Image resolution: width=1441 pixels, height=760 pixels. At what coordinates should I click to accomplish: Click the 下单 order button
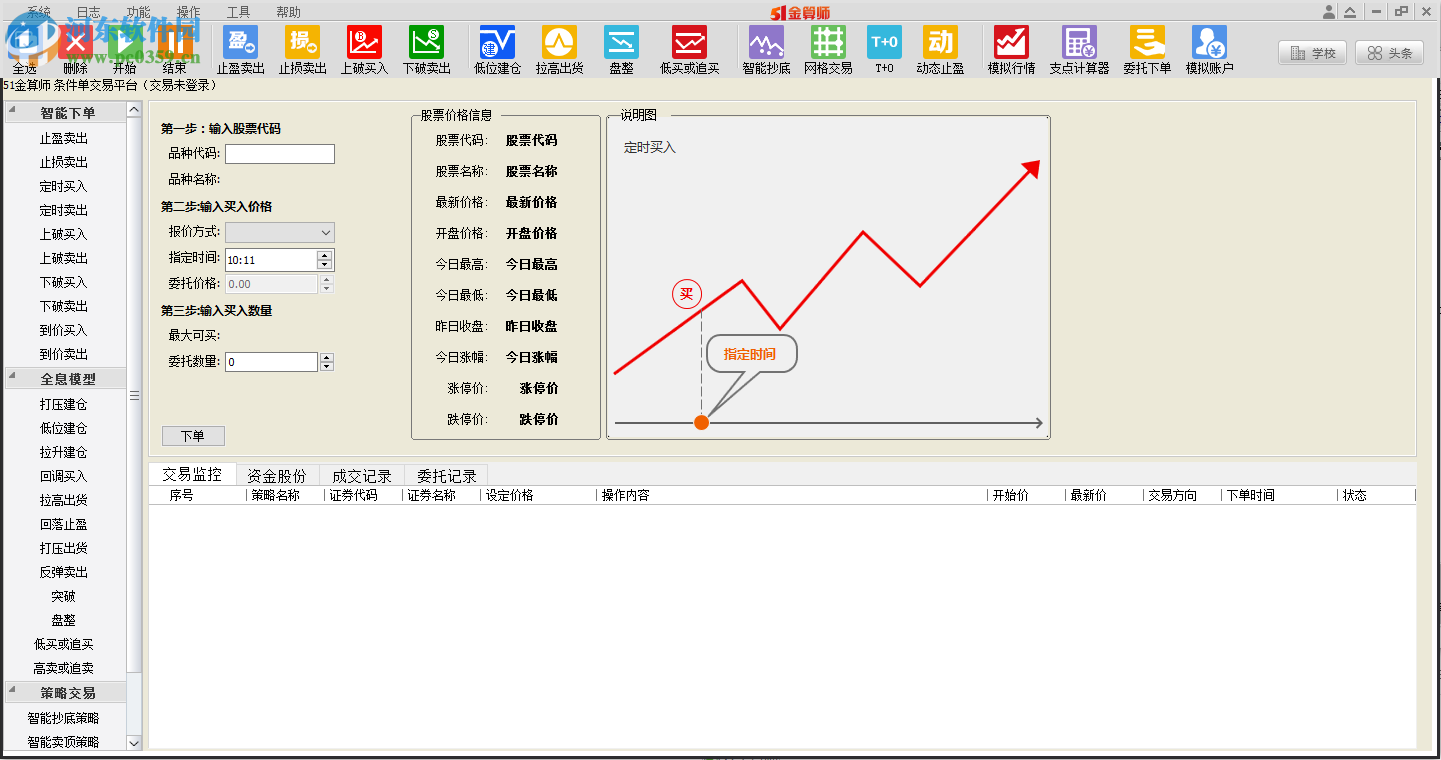click(192, 435)
